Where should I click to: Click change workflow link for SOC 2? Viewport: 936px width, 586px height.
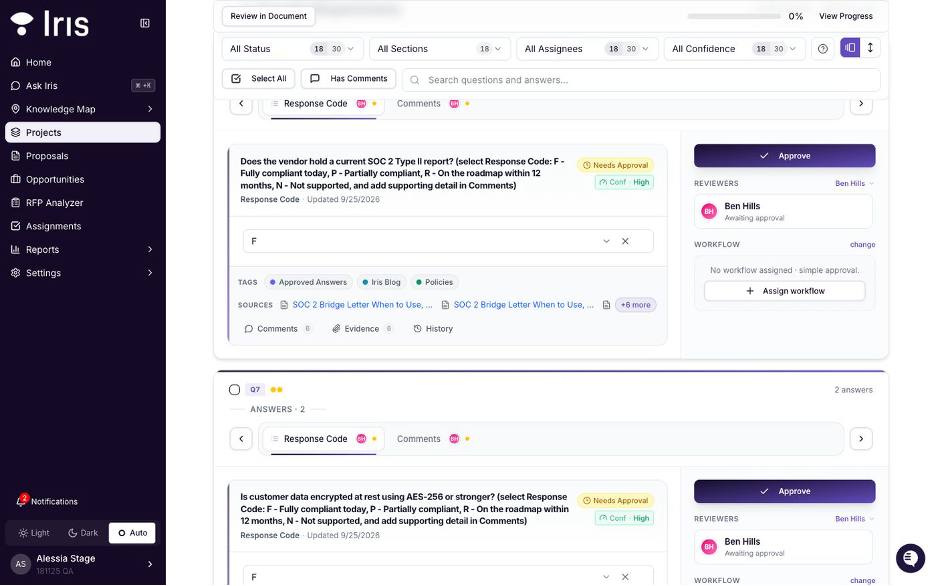pos(863,245)
